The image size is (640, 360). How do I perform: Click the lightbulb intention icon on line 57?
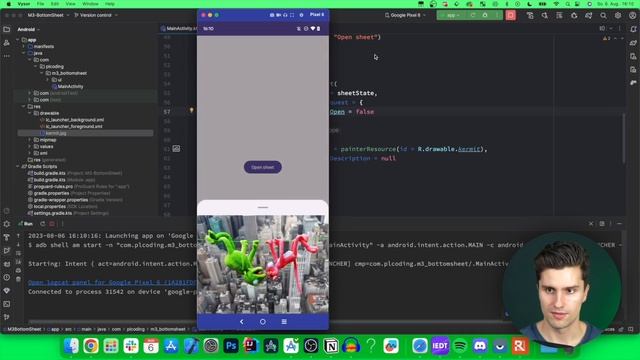tap(191, 111)
